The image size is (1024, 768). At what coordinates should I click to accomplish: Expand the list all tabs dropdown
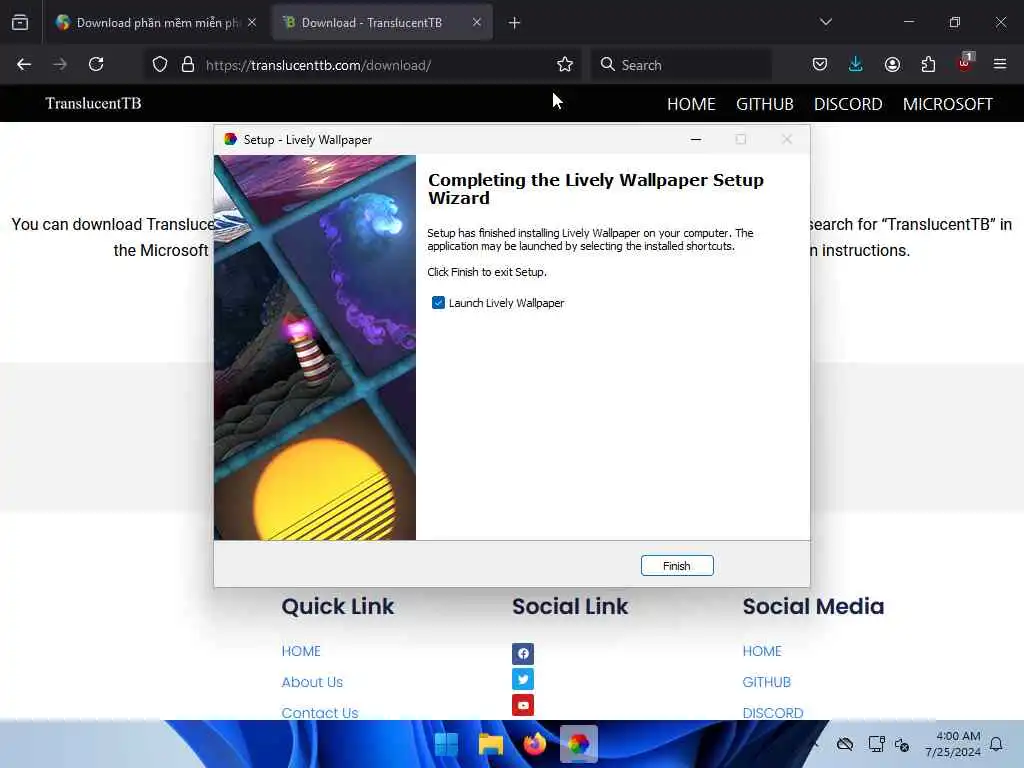(826, 22)
